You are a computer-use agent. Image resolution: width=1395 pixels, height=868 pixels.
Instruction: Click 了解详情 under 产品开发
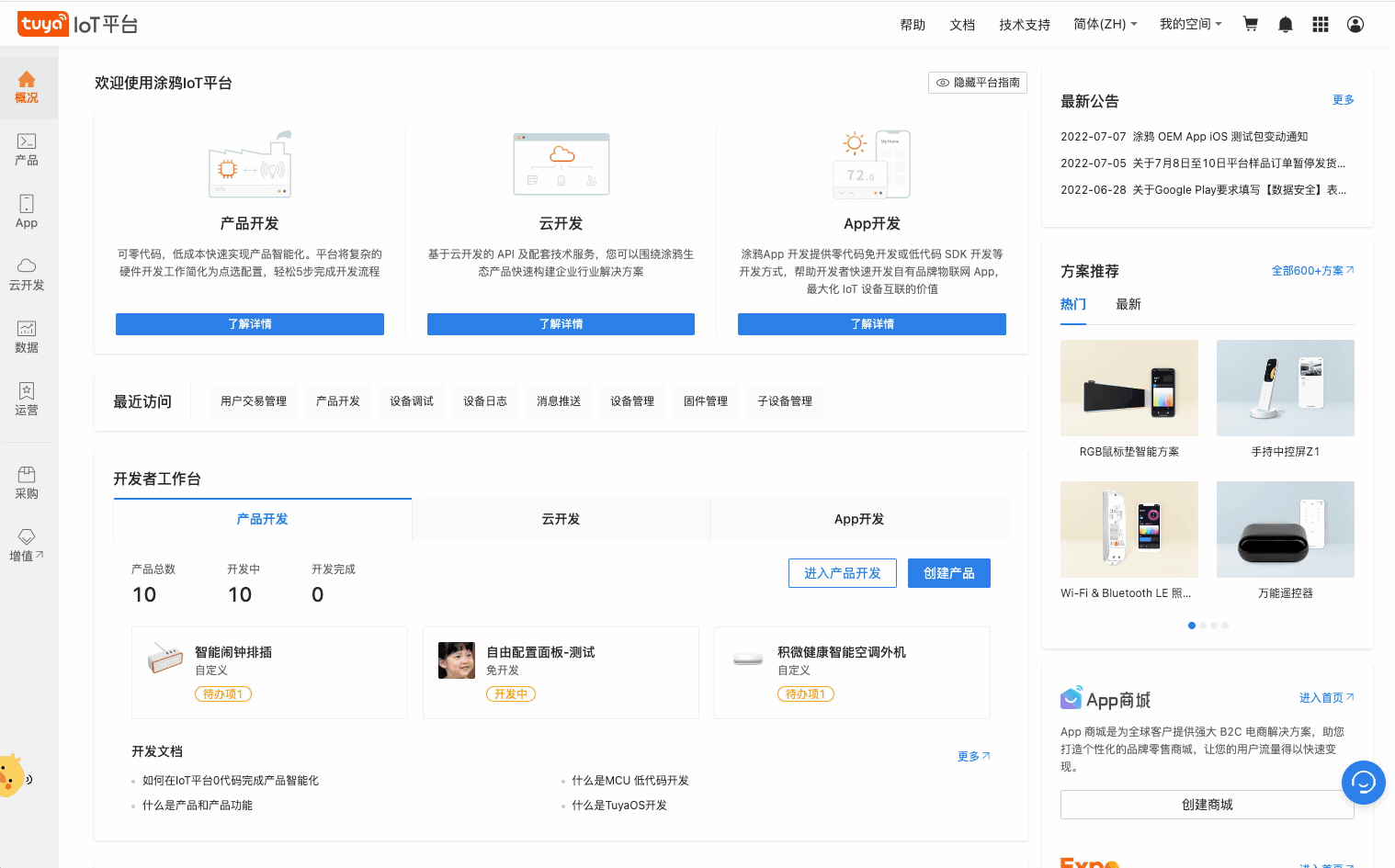[x=250, y=324]
